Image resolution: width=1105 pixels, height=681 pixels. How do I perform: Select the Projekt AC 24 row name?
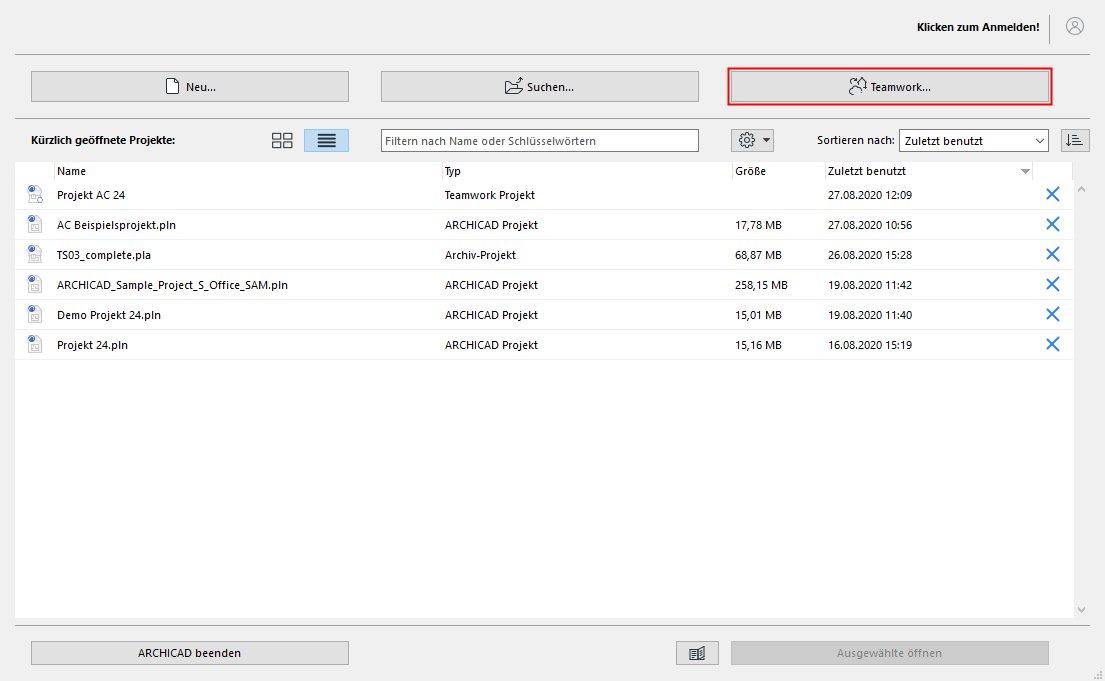pos(91,195)
